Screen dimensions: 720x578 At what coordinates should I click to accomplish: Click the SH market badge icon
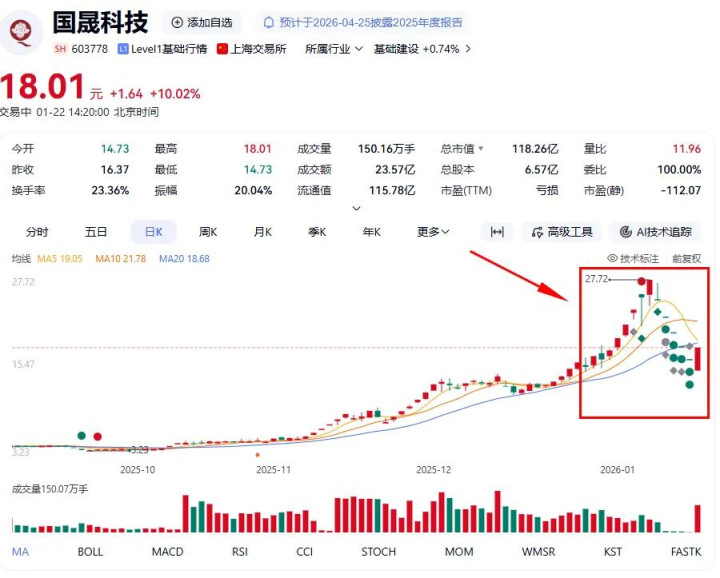click(x=60, y=49)
